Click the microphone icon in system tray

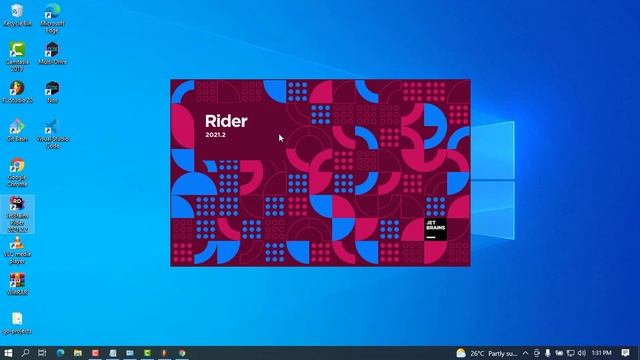[x=548, y=353]
